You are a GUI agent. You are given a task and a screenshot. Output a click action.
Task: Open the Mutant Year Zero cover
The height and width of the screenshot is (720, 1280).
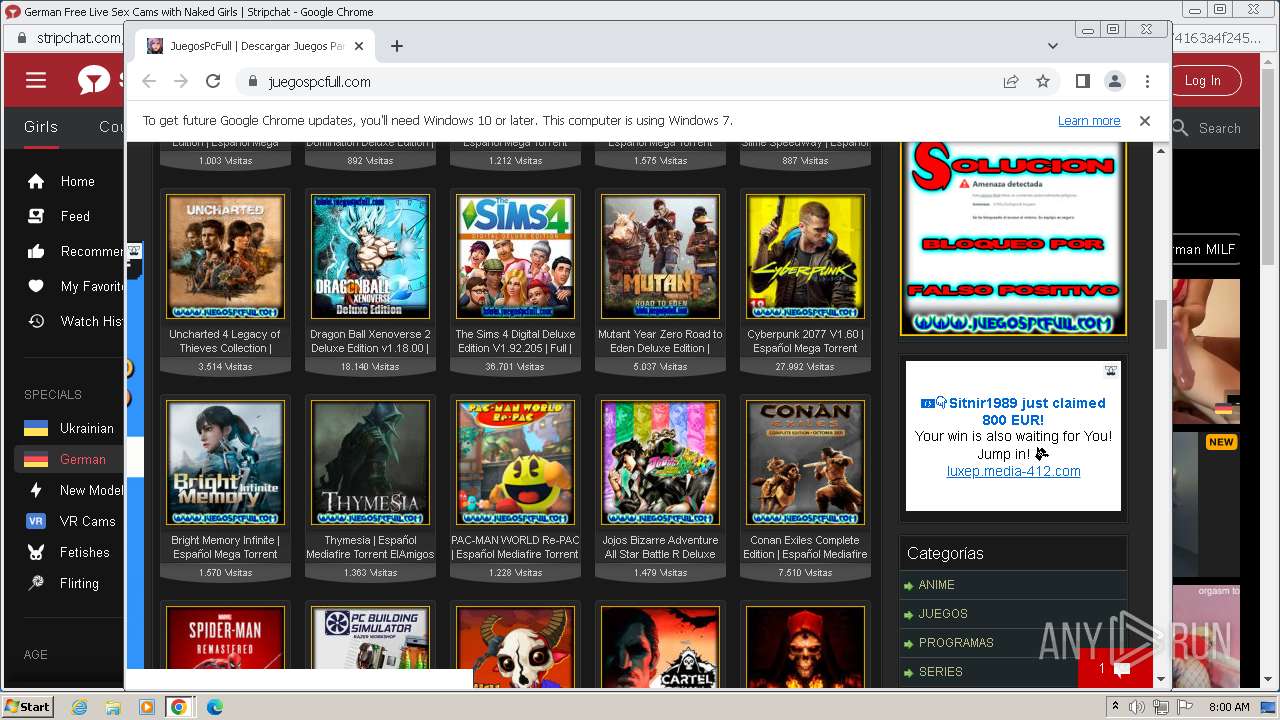pyautogui.click(x=660, y=256)
